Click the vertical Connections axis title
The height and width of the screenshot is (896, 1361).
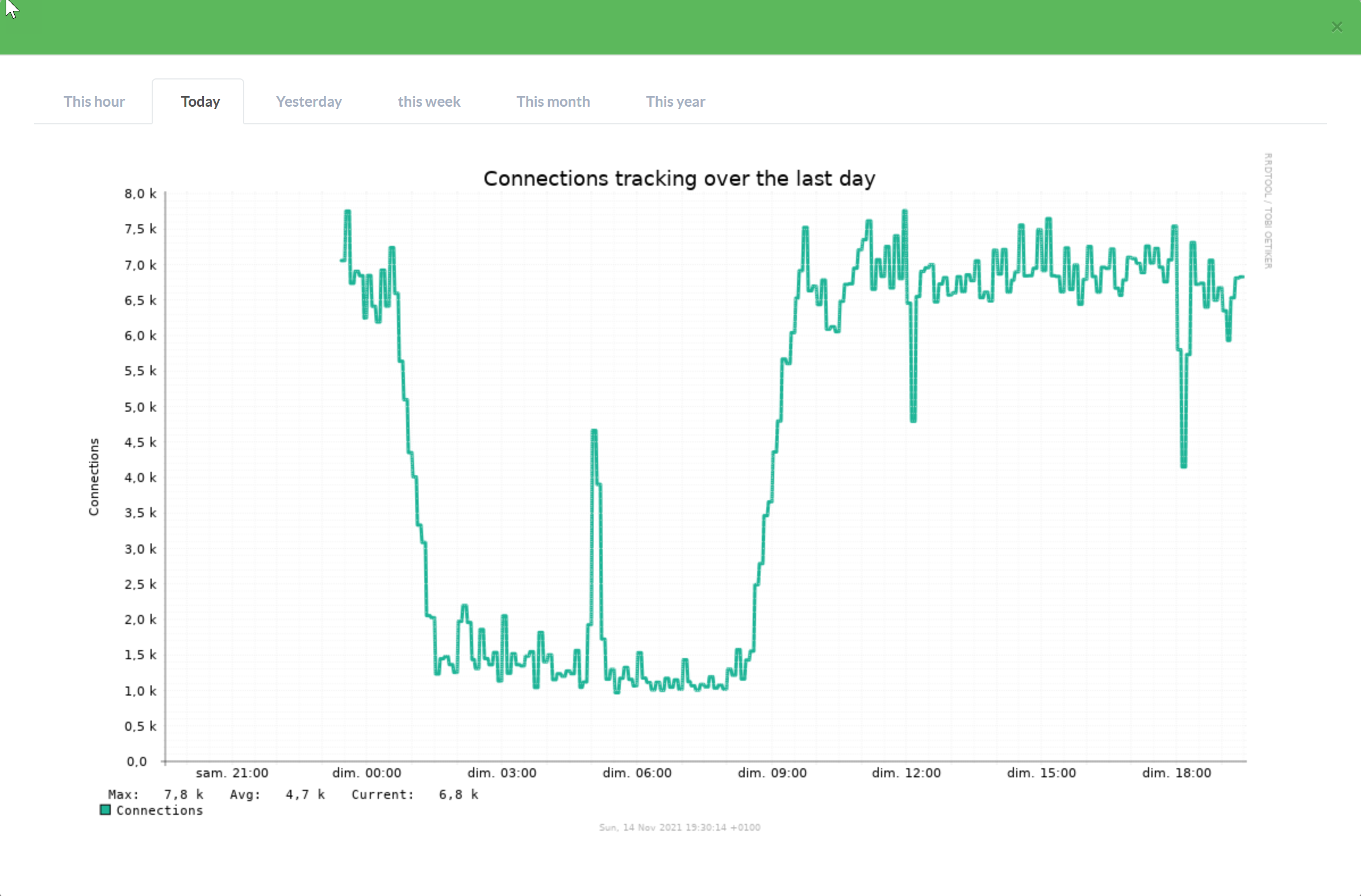click(x=94, y=477)
